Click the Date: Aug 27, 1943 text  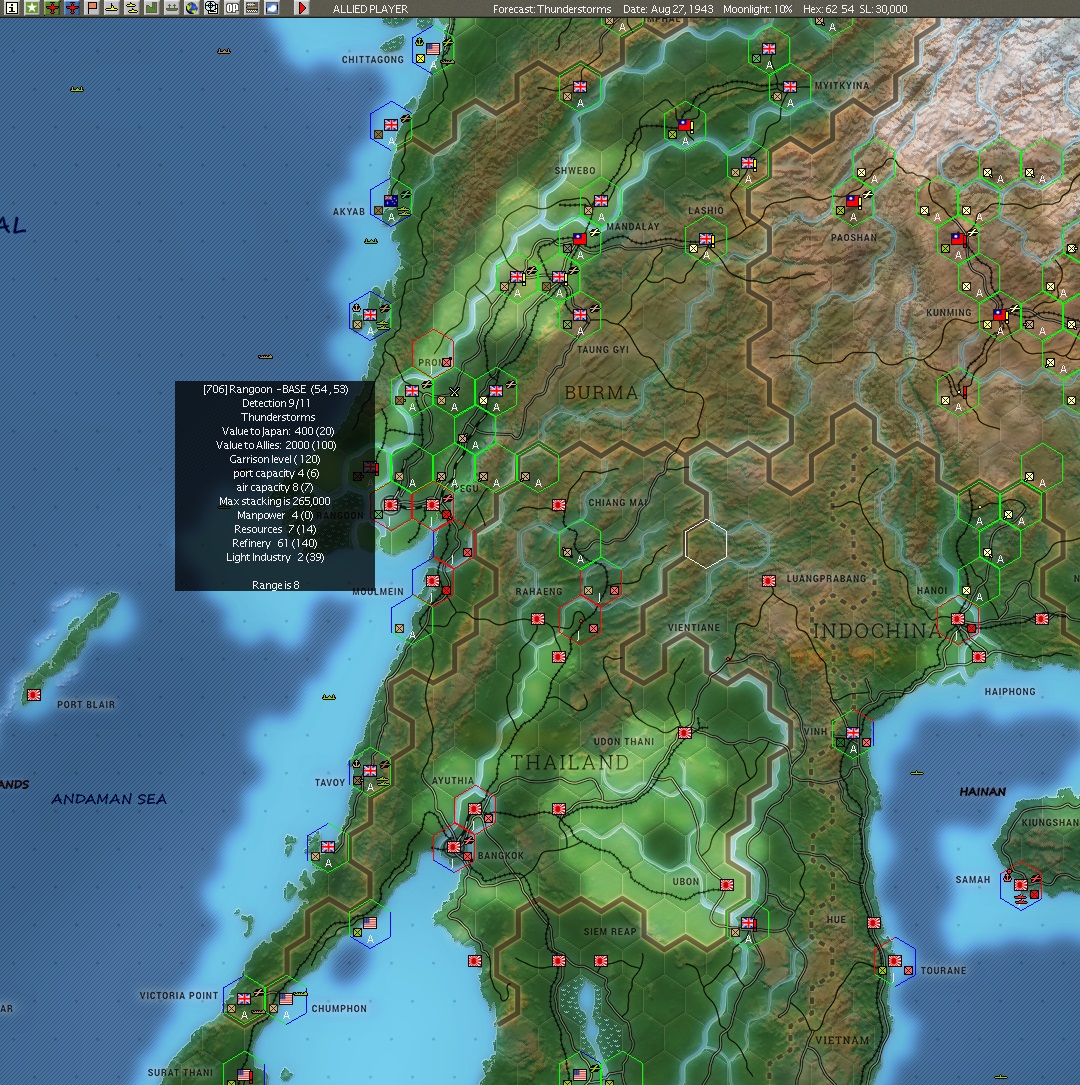[x=668, y=9]
